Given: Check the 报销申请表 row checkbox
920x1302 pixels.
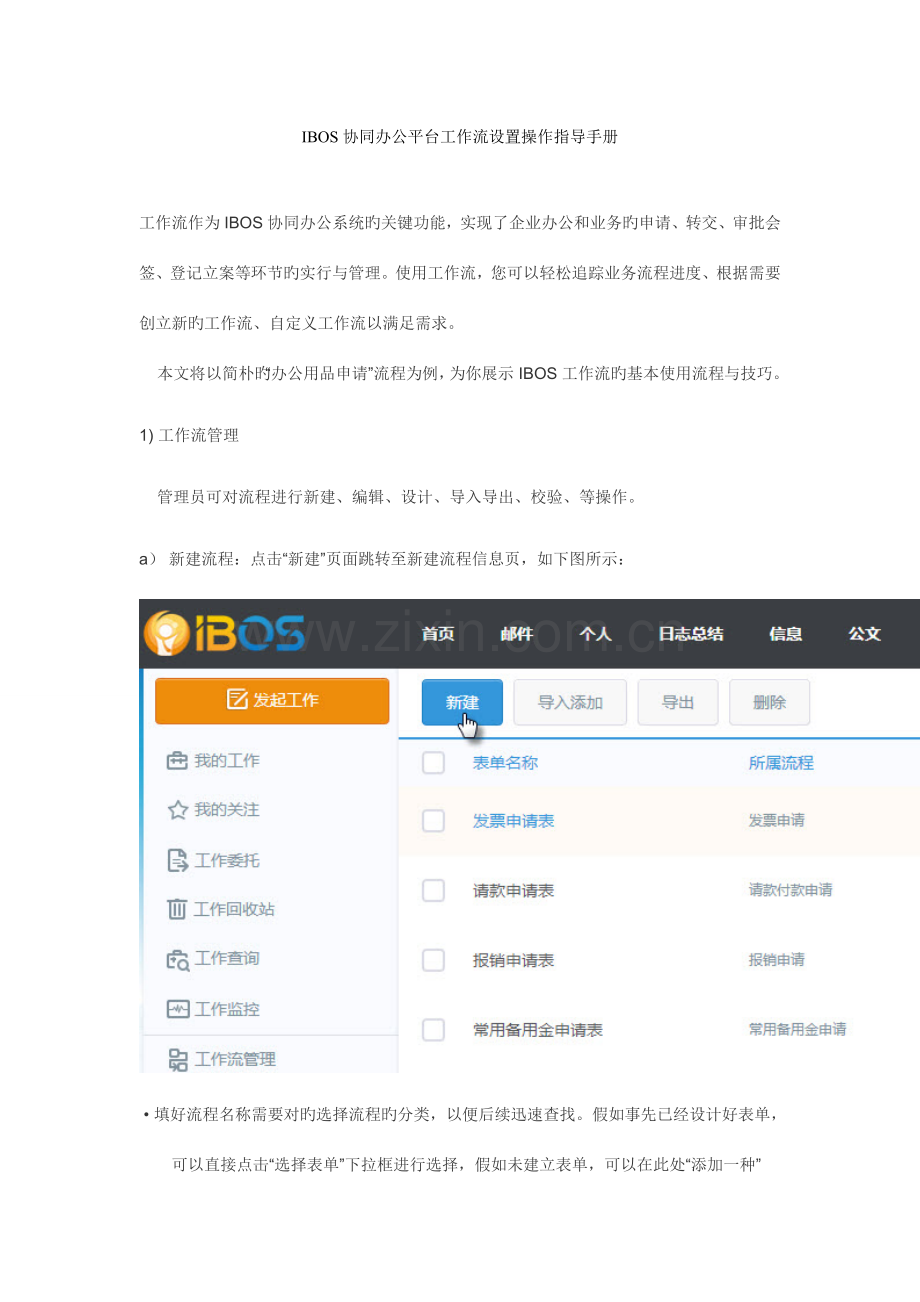Looking at the screenshot, I should (433, 960).
